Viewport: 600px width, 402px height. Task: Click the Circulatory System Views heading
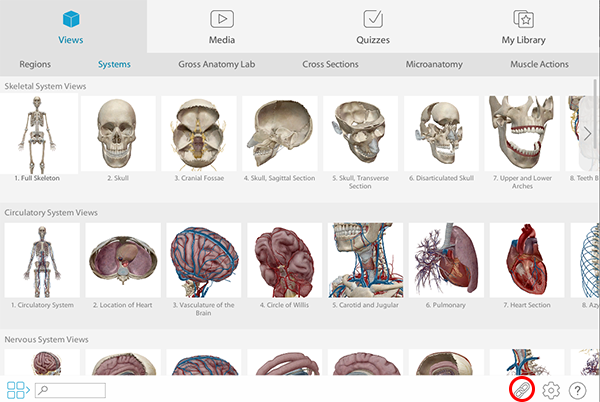[x=51, y=213]
